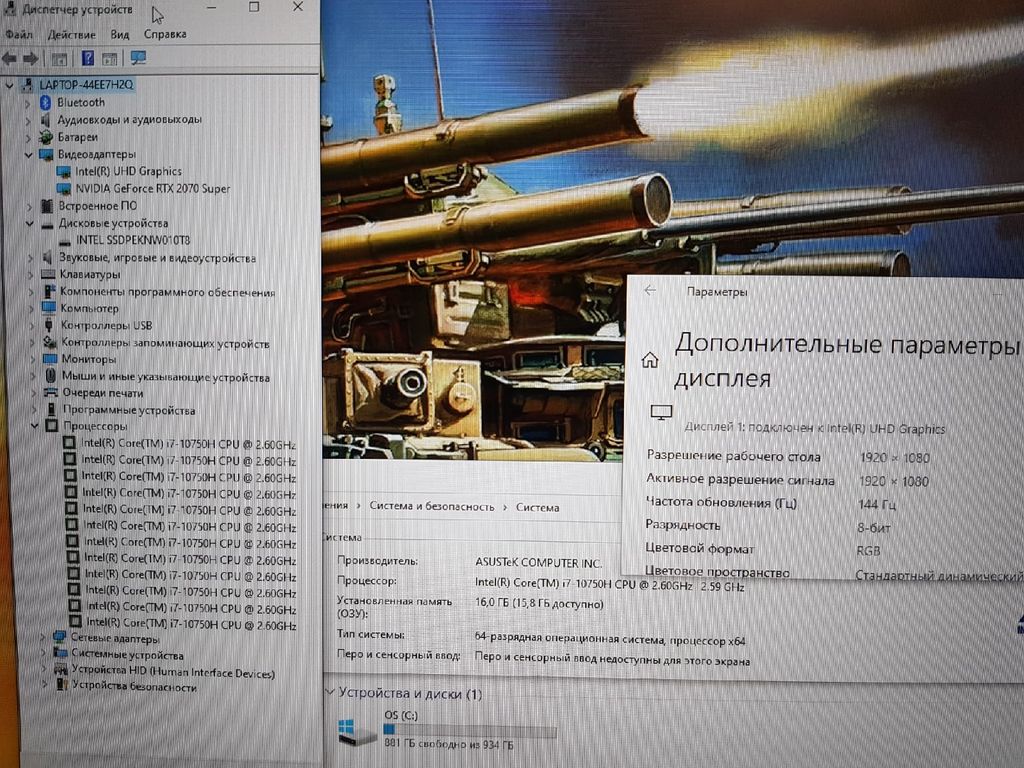Collapse the Видеоадаптеры category
The width and height of the screenshot is (1024, 768).
pyautogui.click(x=29, y=155)
